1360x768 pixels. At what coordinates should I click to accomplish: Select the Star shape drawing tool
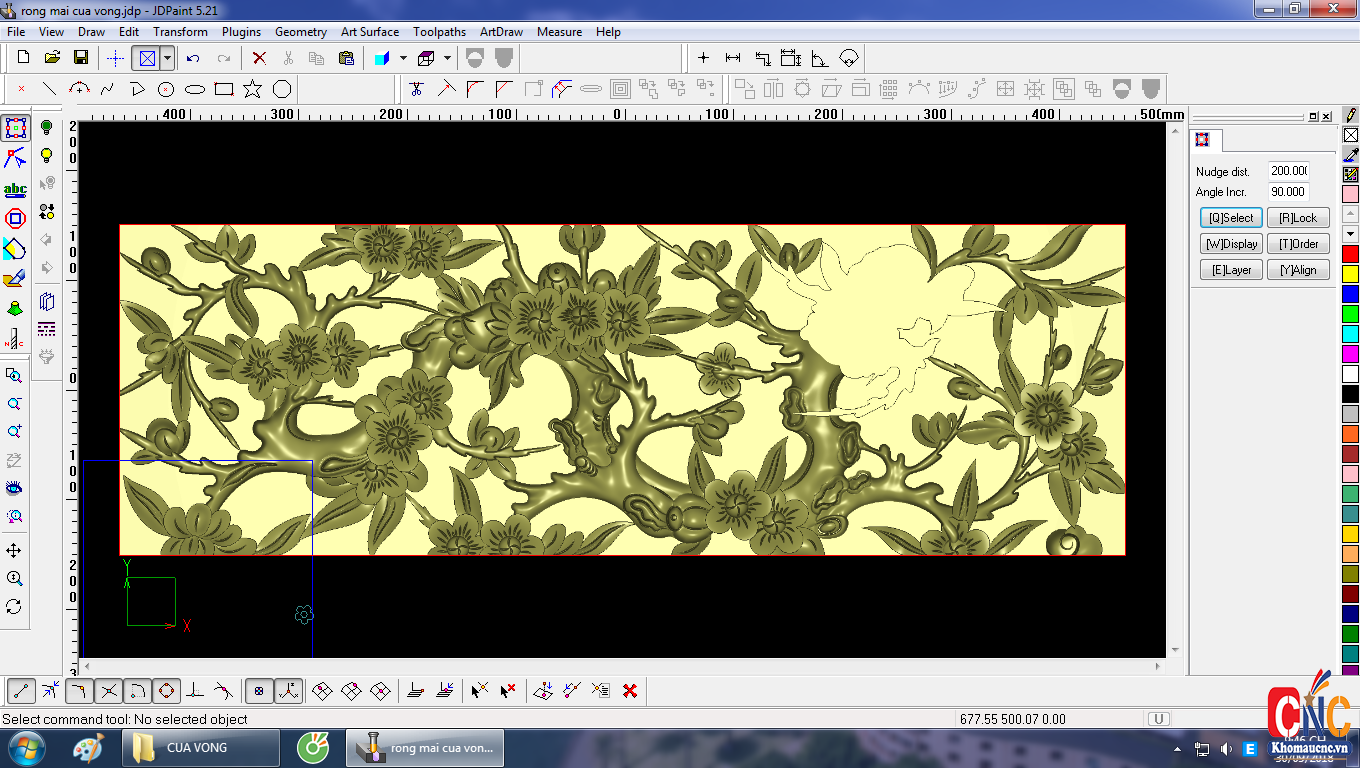coord(252,89)
